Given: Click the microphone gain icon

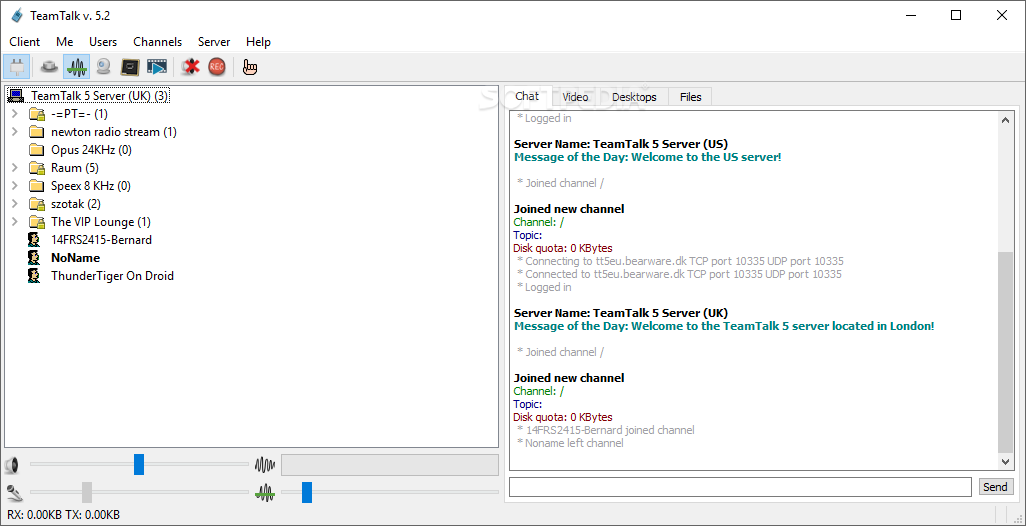Looking at the screenshot, I should click(12, 492).
